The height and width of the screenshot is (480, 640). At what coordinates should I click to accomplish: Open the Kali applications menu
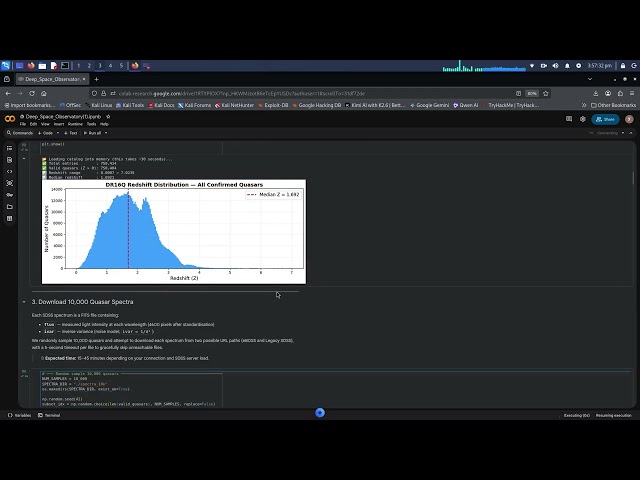[6, 65]
